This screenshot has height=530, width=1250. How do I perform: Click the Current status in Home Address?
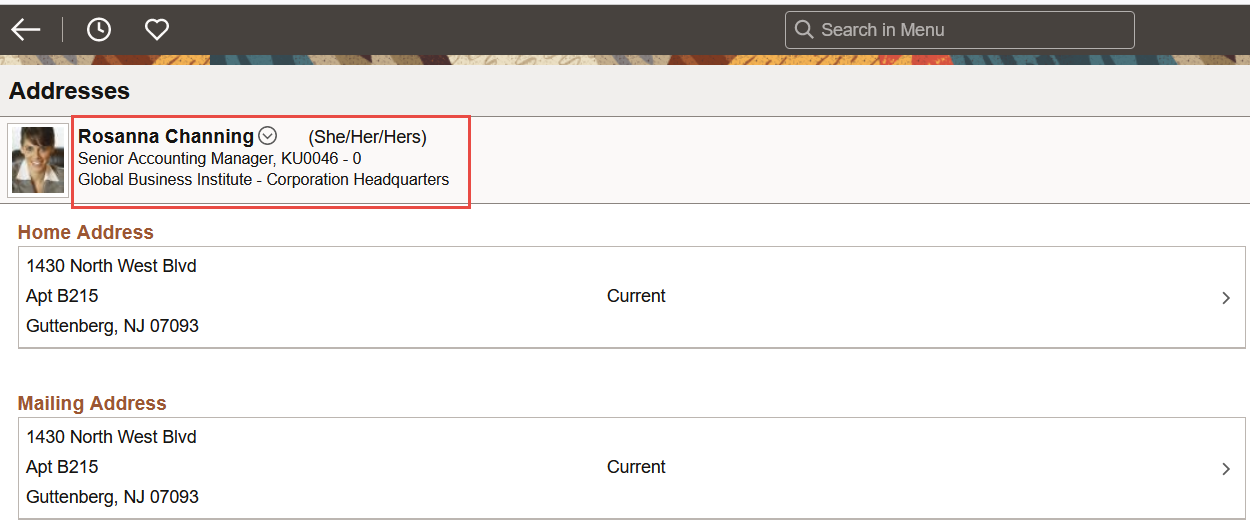636,296
